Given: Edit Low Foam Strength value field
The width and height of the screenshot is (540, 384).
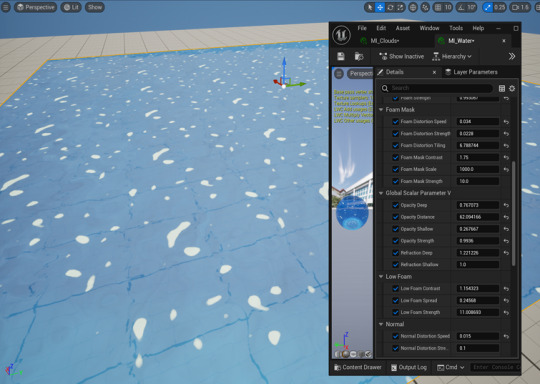Looking at the screenshot, I should [478, 312].
